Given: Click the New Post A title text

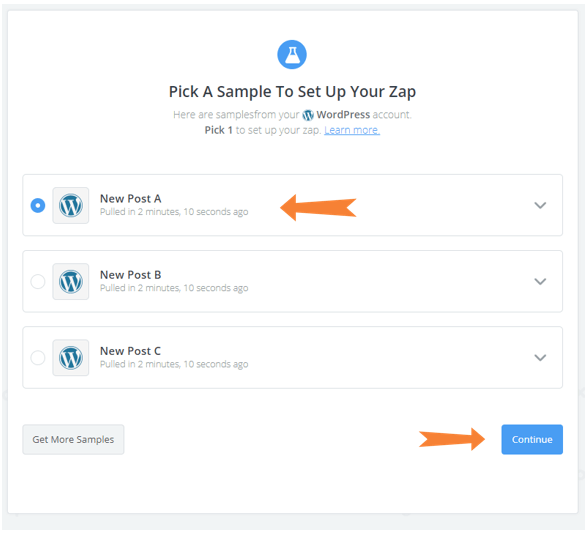Looking at the screenshot, I should point(131,198).
